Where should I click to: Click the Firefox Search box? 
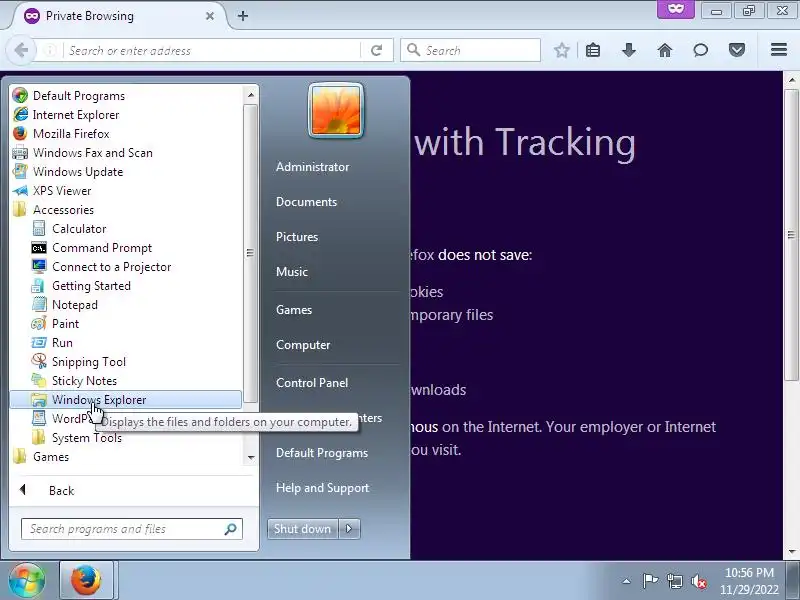(470, 50)
